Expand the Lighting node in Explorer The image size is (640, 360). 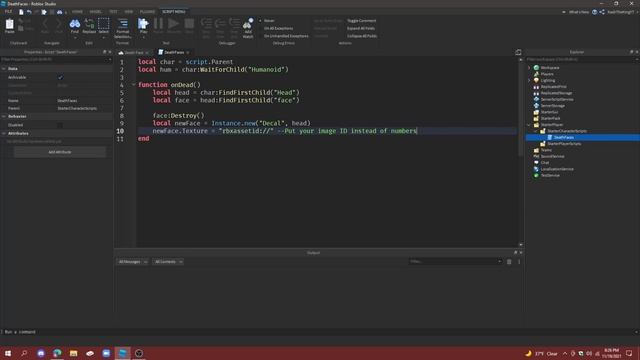pos(529,80)
